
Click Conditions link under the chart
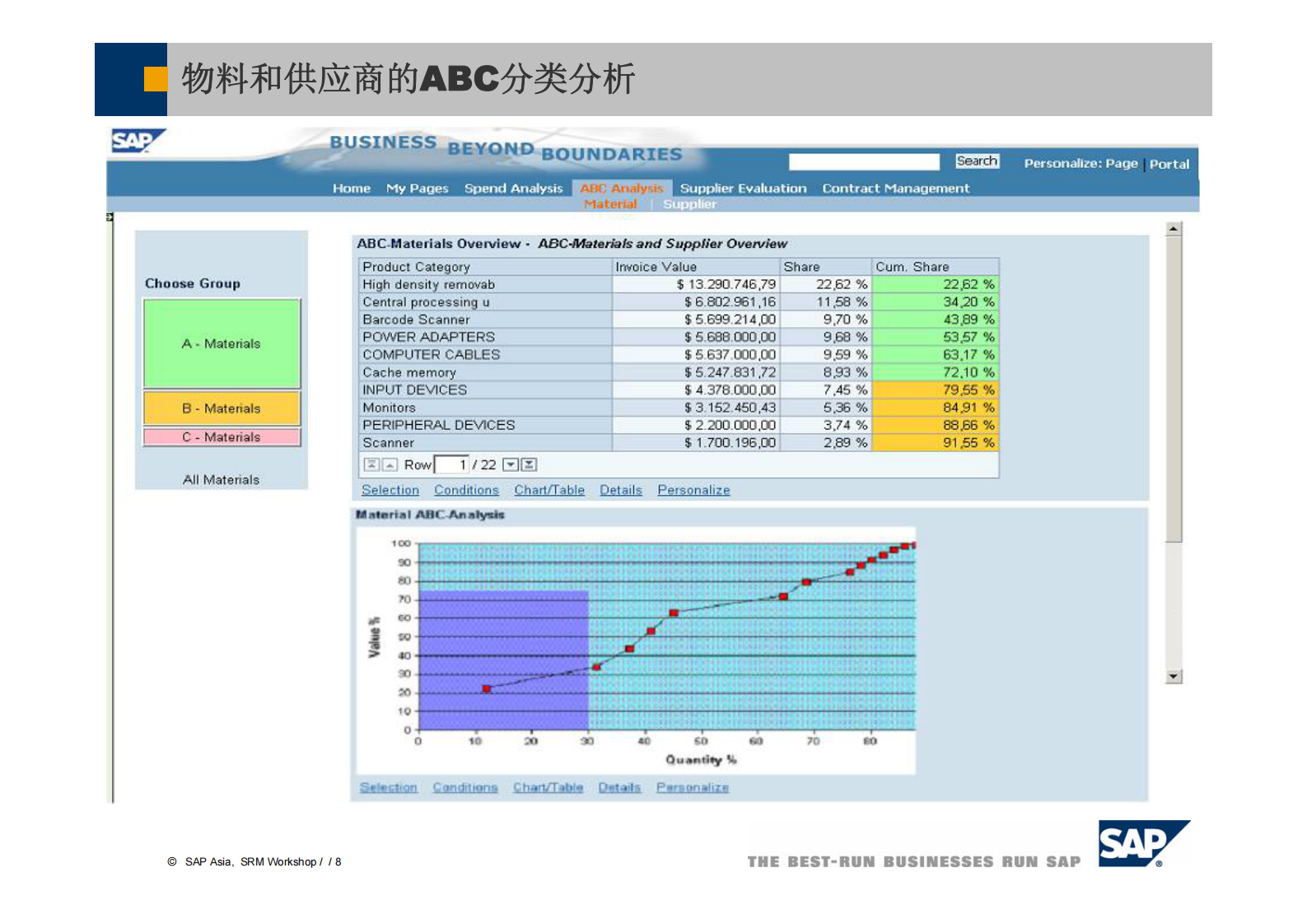coord(465,787)
